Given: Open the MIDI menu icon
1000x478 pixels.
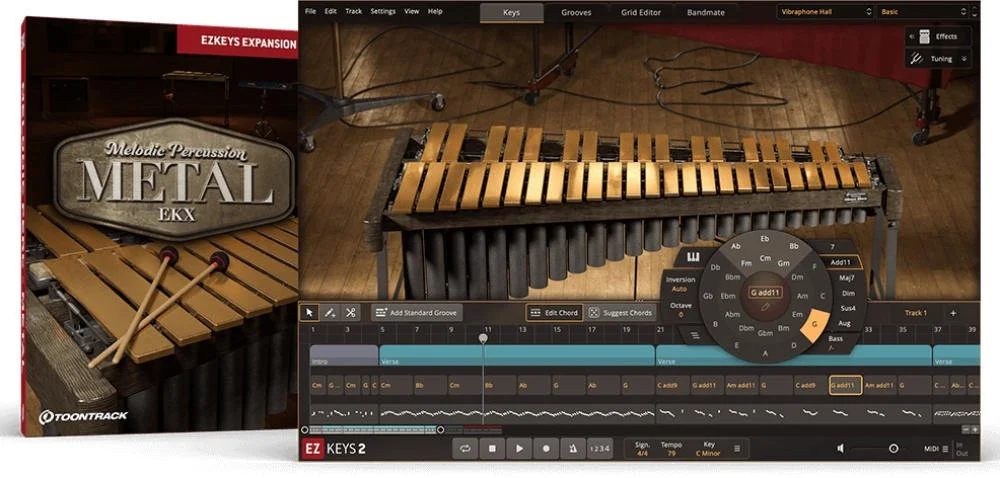Looking at the screenshot, I should pos(945,449).
